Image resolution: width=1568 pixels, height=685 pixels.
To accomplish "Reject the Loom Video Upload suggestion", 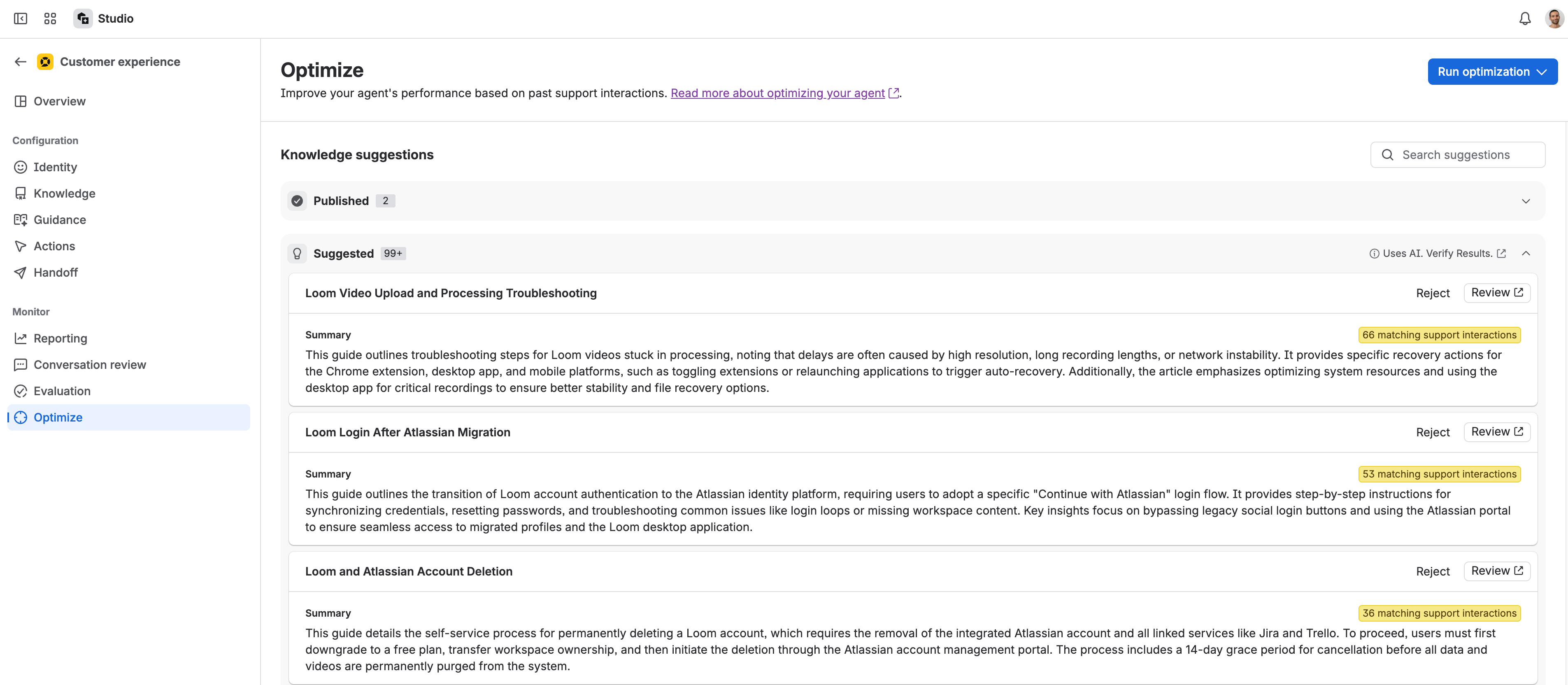I will [1432, 294].
